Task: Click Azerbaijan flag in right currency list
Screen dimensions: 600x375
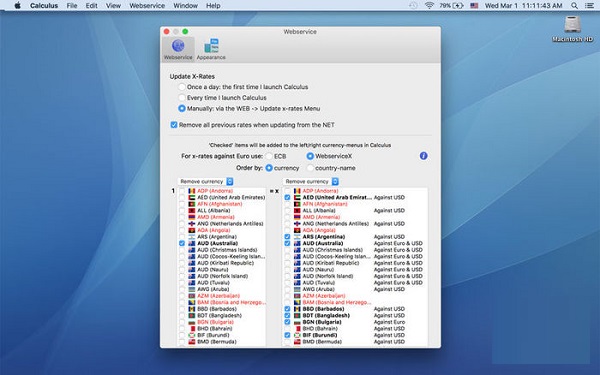Action: 297,296
